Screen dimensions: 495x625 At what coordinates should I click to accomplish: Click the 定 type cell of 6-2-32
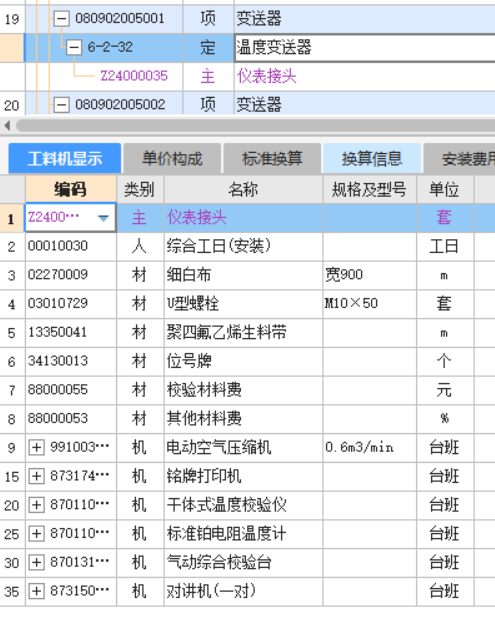pyautogui.click(x=208, y=47)
